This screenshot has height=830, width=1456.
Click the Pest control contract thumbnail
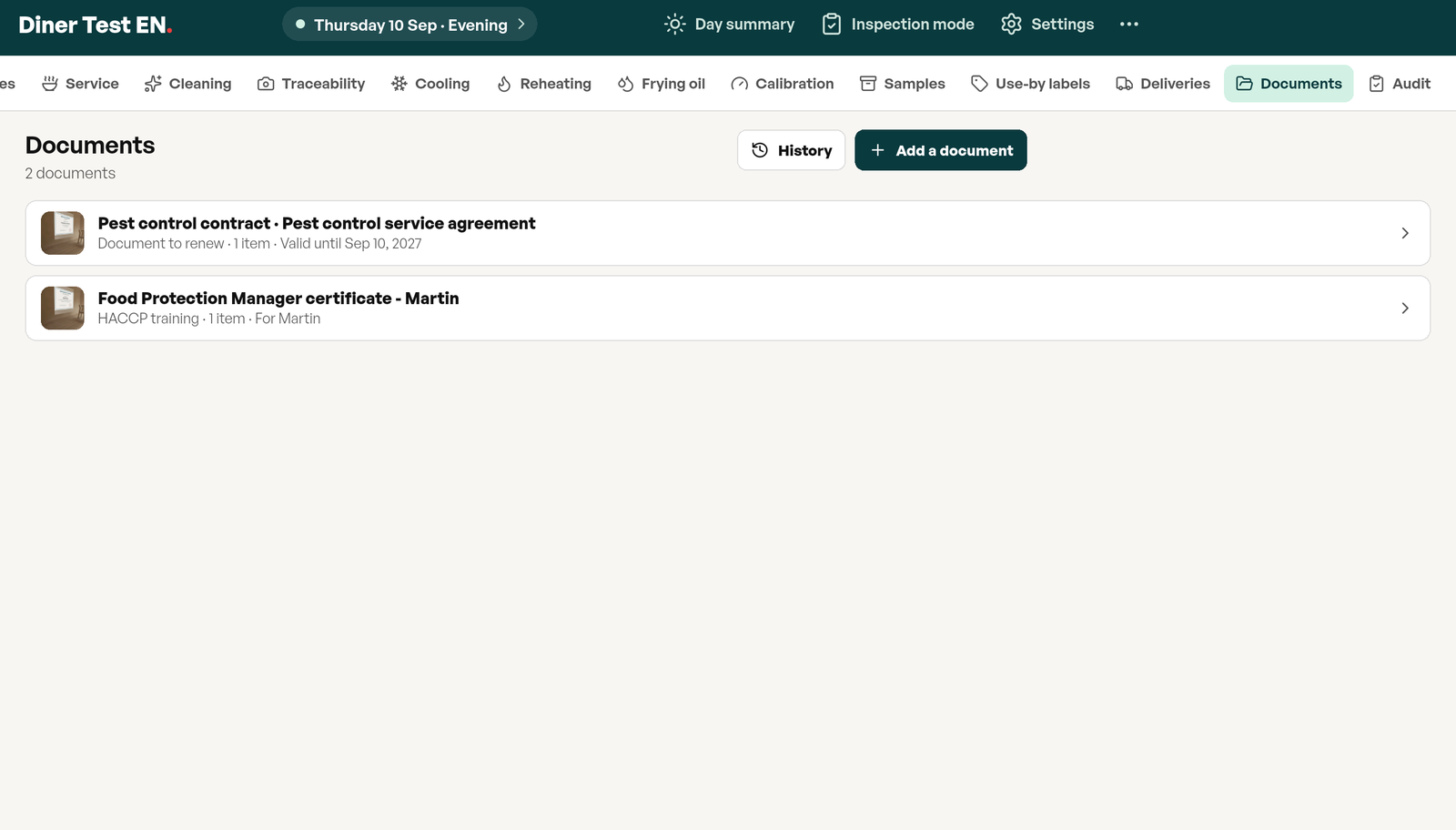point(63,233)
